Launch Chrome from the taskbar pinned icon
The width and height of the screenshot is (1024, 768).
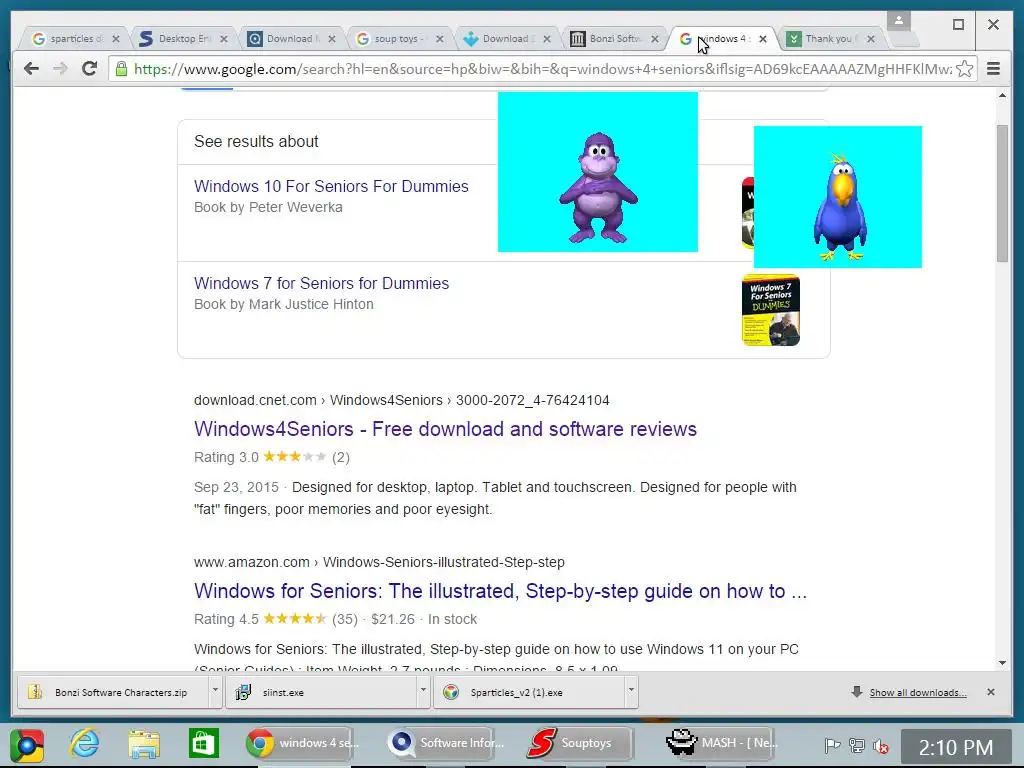click(27, 744)
